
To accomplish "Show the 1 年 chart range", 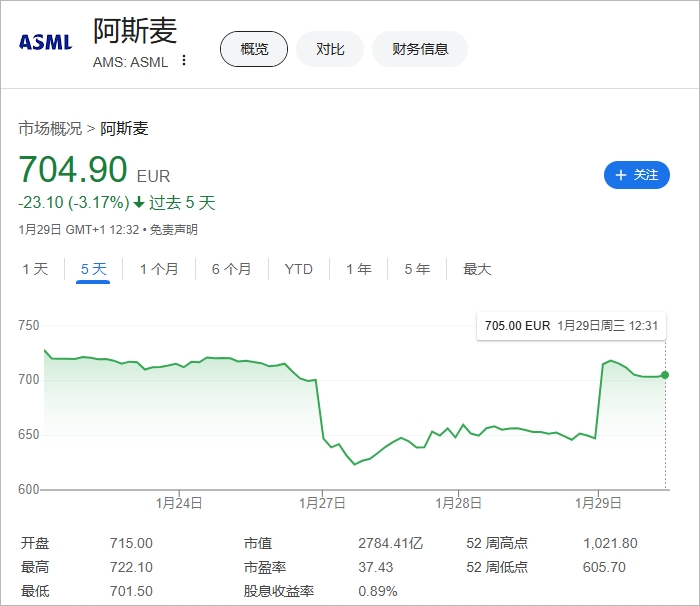I will tap(358, 269).
